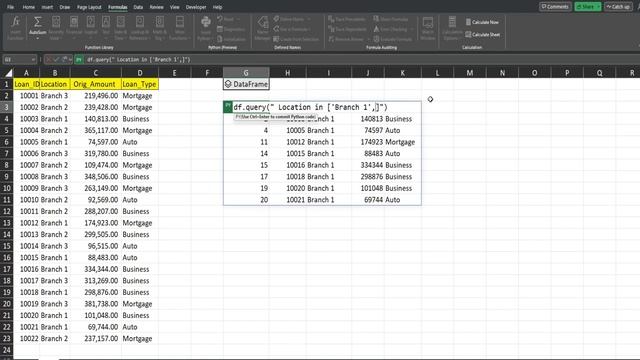This screenshot has width=640, height=360.
Task: Select the Formulas tab
Action: [118, 7]
